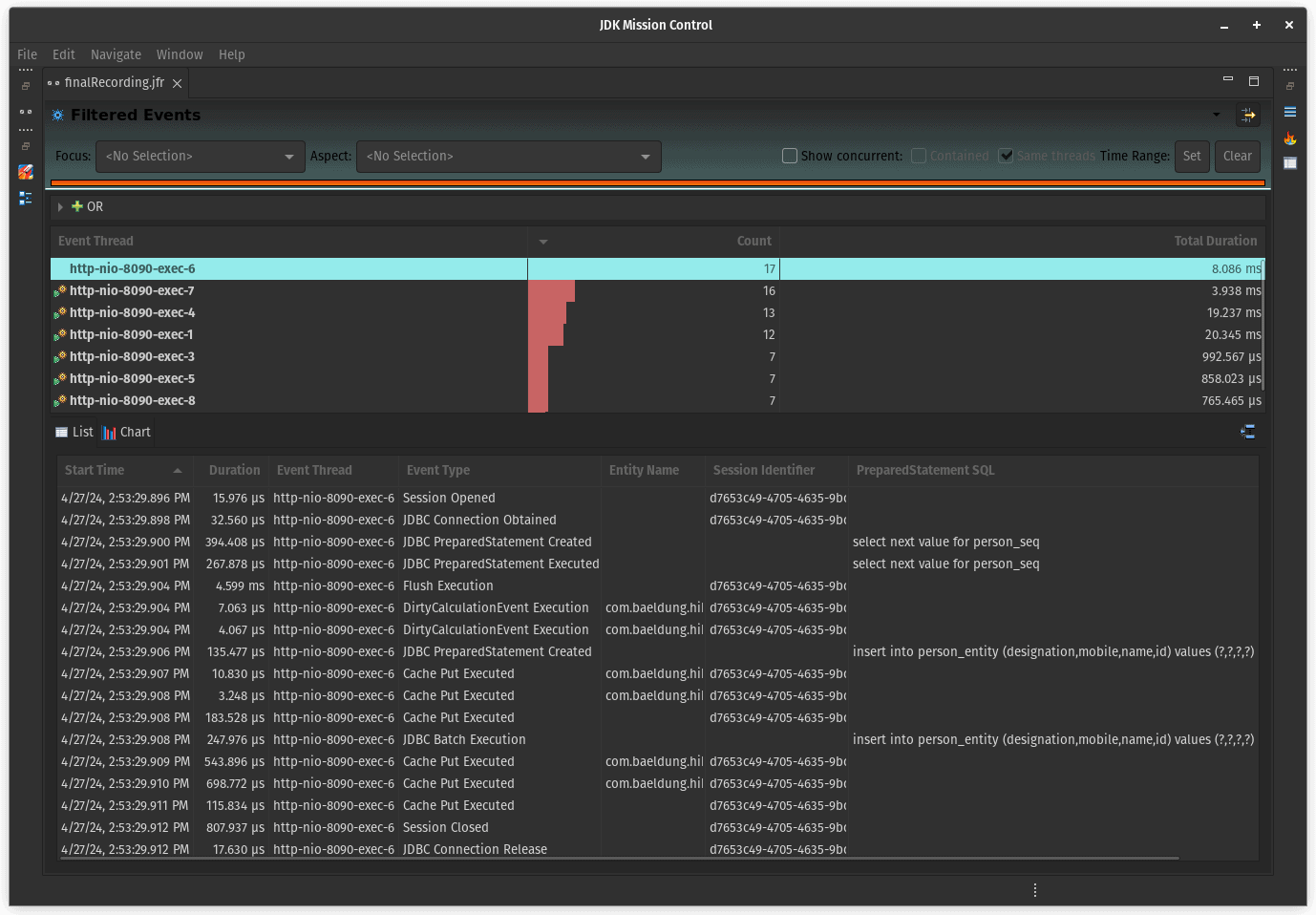Open the Flame View fire icon

1290,138
